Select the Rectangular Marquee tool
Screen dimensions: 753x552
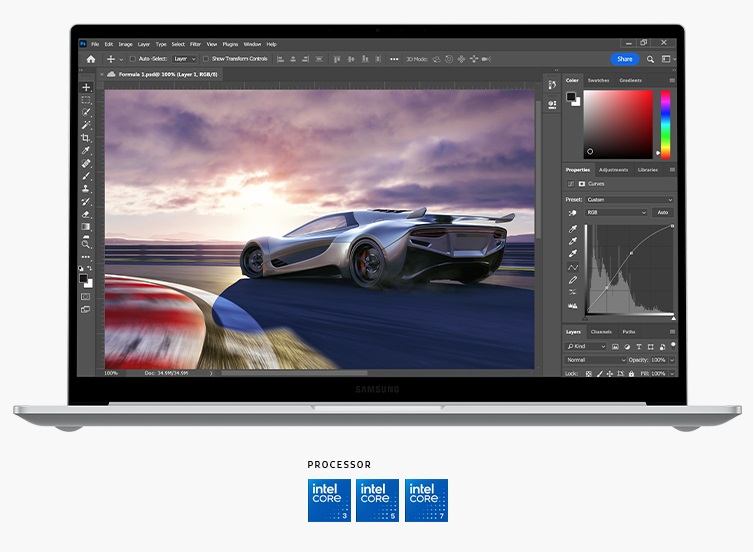click(x=86, y=100)
